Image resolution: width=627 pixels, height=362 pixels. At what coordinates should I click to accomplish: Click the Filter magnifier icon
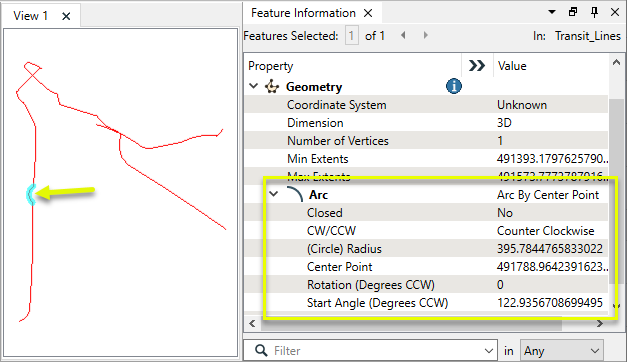261,350
